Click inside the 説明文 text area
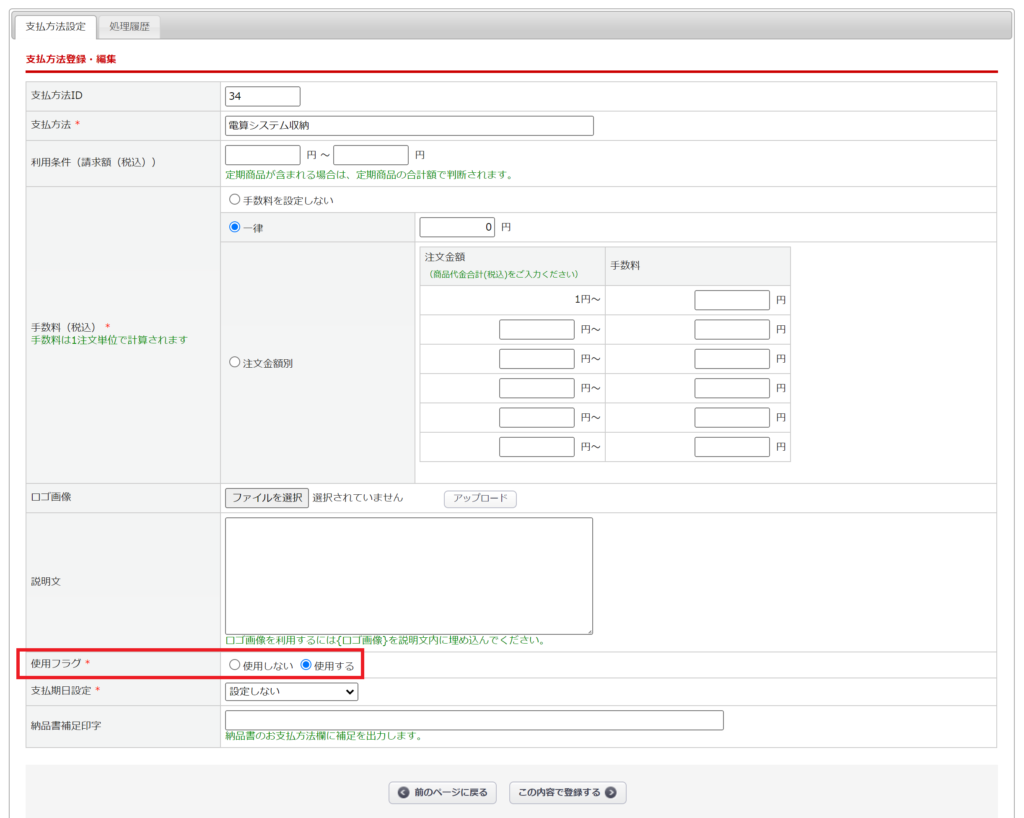Image resolution: width=1024 pixels, height=818 pixels. pyautogui.click(x=409, y=575)
